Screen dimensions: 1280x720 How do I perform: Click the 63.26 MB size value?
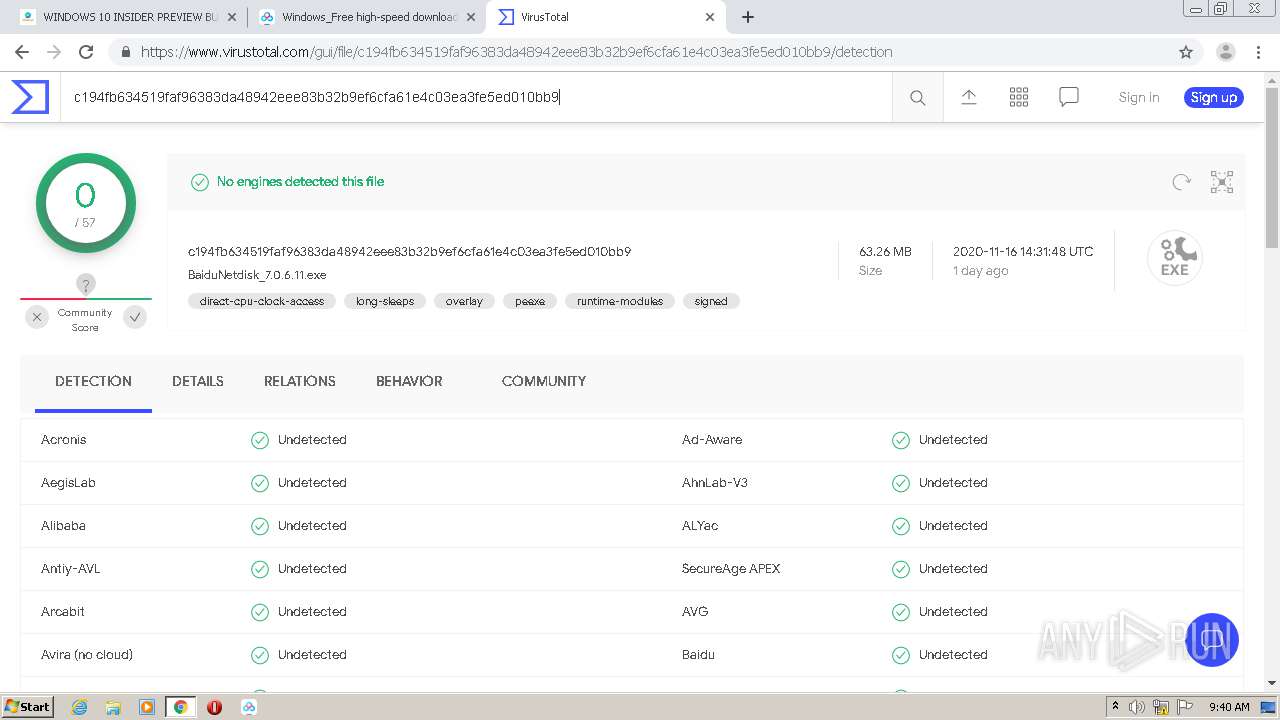(x=885, y=252)
